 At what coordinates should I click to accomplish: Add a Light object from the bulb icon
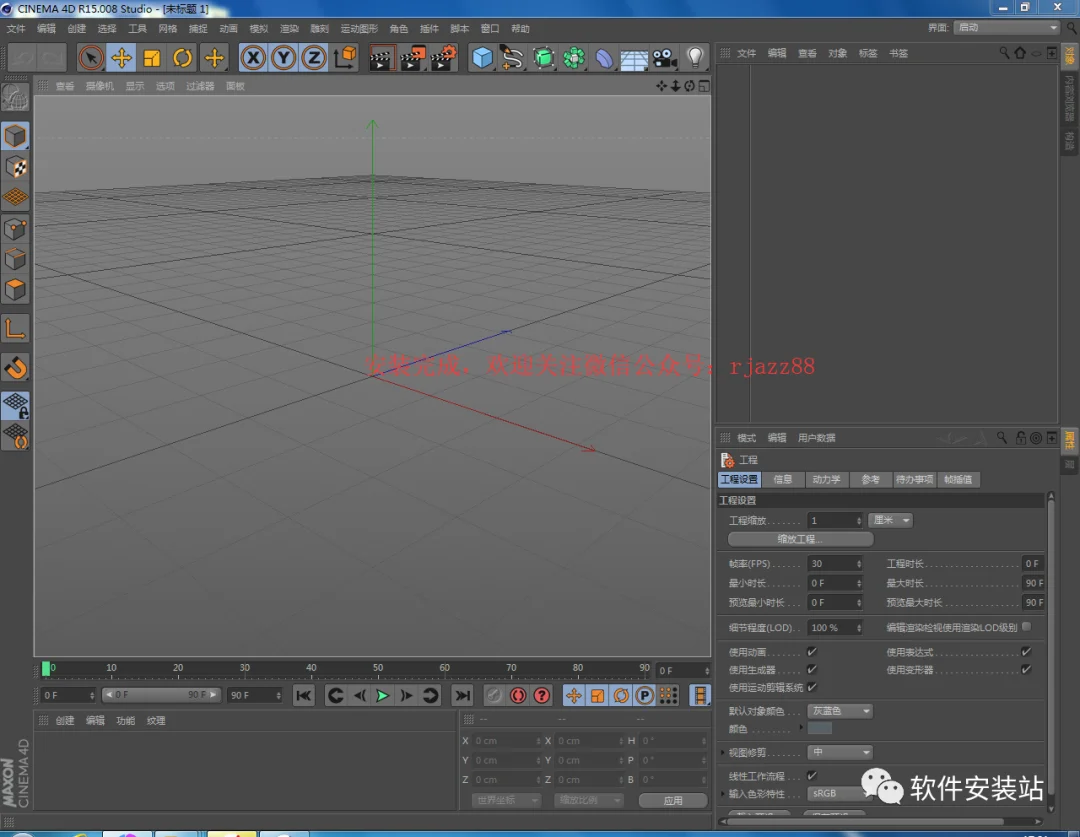click(x=695, y=58)
